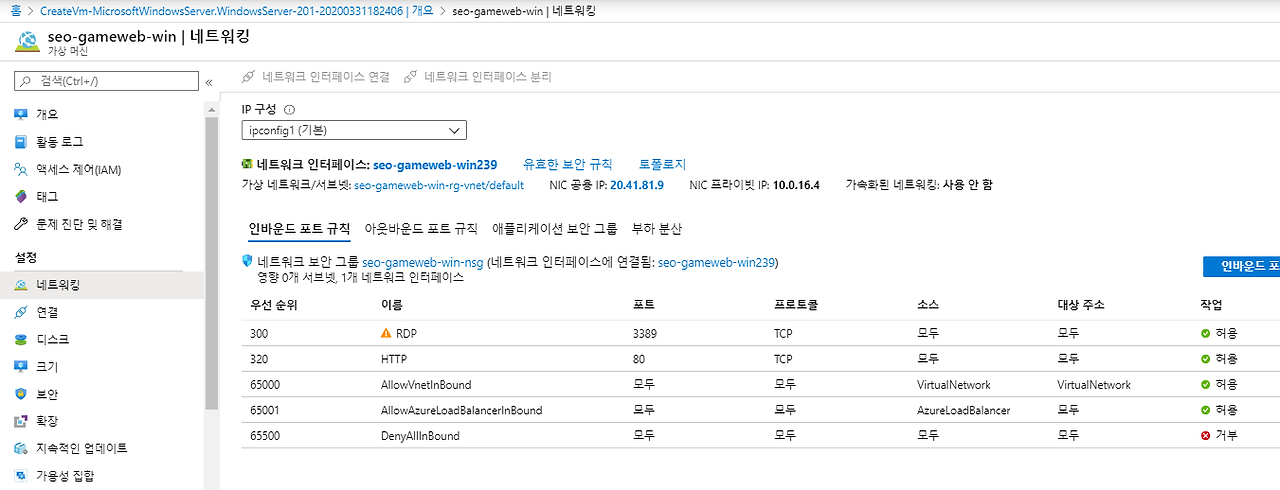Switch to 아웃바운드 포트 규칙 tab
Screen dimensions: 1280x490
coord(421,229)
